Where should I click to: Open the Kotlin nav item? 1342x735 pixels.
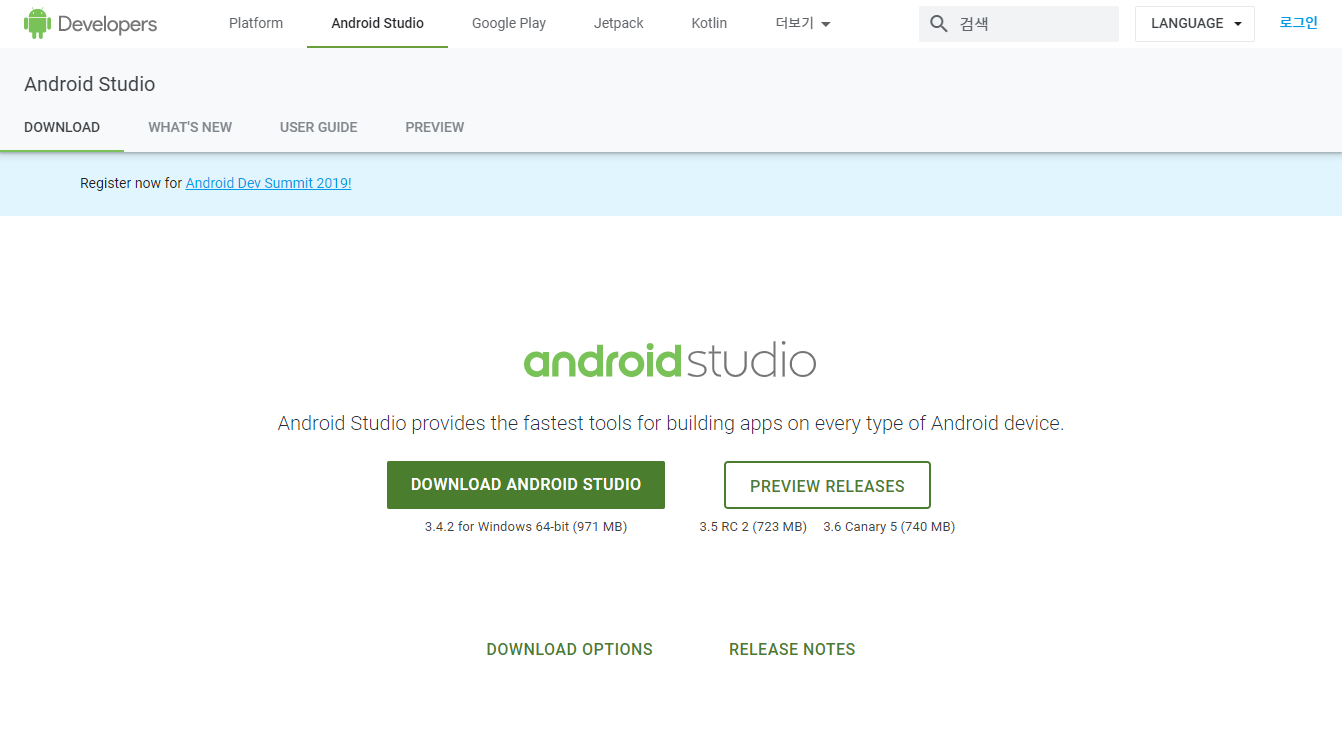[x=709, y=23]
